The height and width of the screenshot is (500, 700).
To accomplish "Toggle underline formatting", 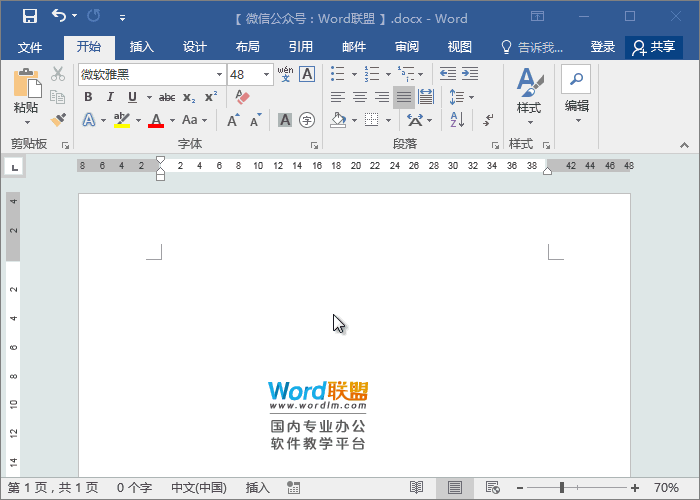I will click(132, 97).
